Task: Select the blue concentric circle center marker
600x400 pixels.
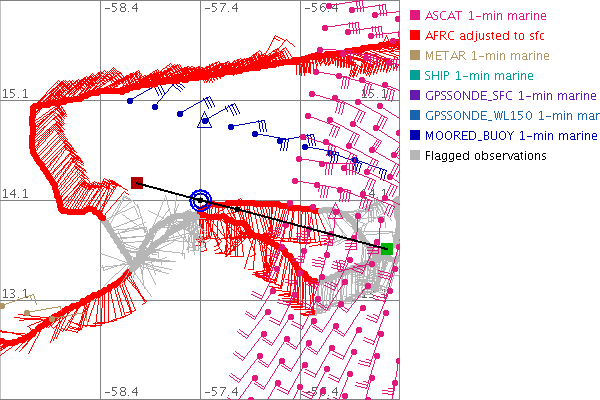Action: pyautogui.click(x=201, y=200)
